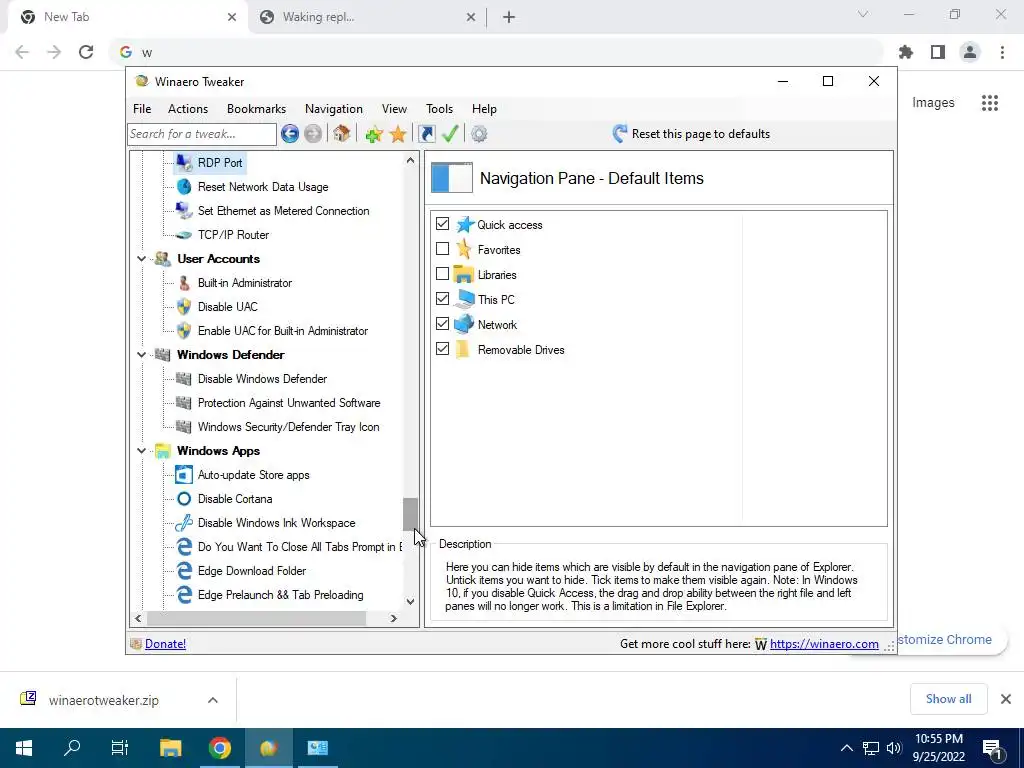Switch to the Waking repl... tab
This screenshot has height=768, width=1024.
366,18
